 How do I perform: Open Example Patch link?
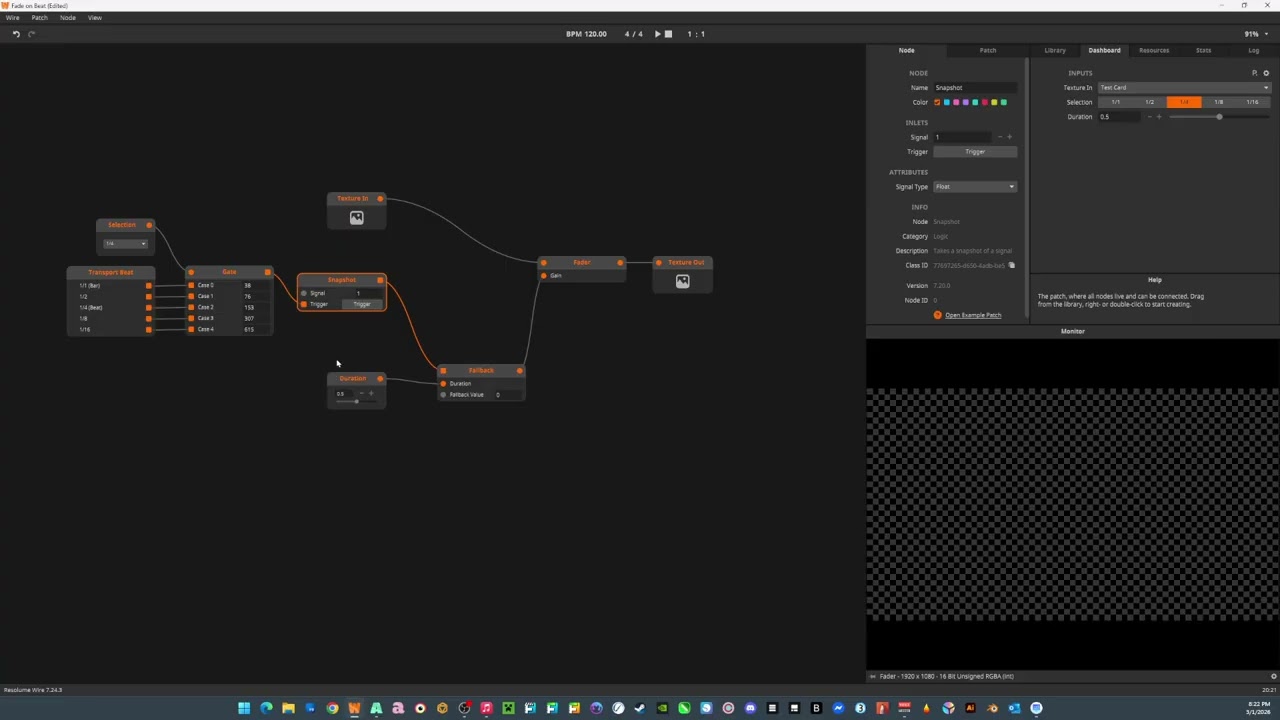pos(973,315)
